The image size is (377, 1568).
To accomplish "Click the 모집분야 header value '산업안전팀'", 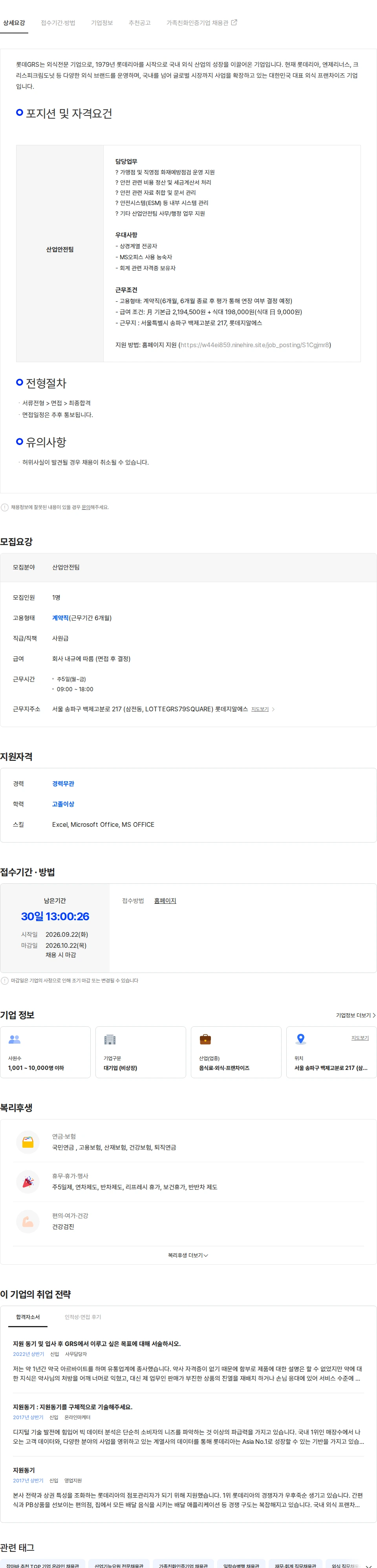I will click(66, 568).
